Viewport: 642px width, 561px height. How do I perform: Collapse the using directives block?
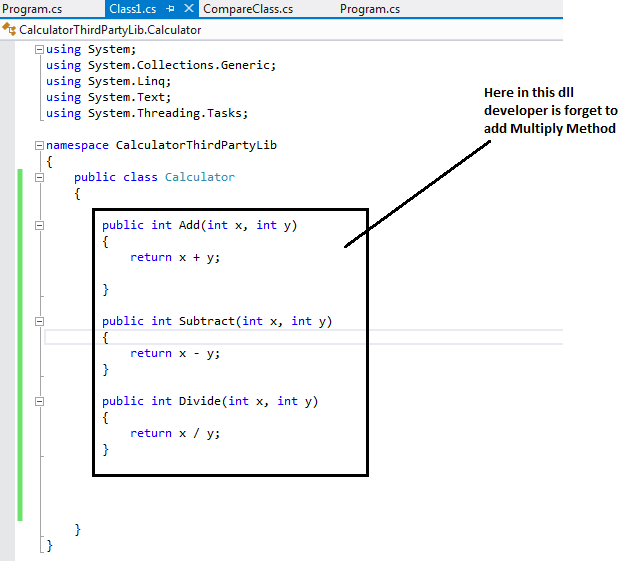[39, 49]
